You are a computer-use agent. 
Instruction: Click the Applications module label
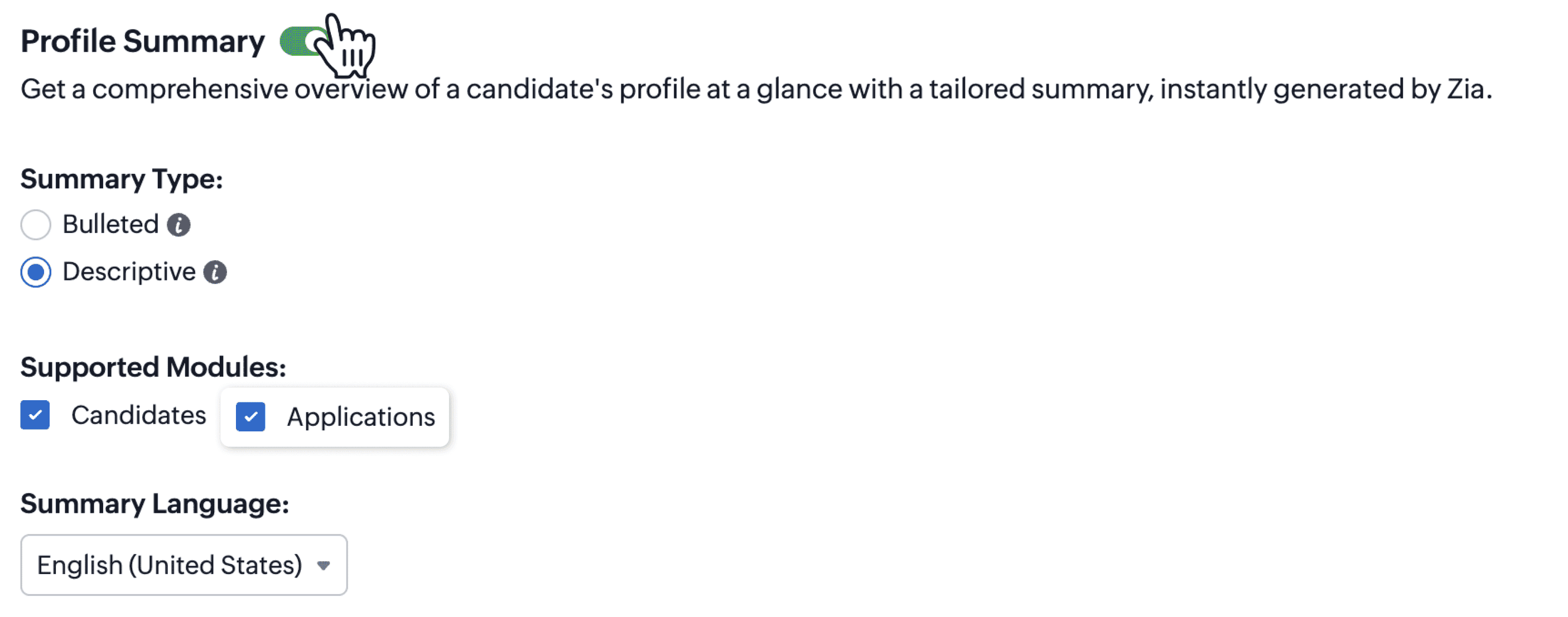[x=360, y=417]
